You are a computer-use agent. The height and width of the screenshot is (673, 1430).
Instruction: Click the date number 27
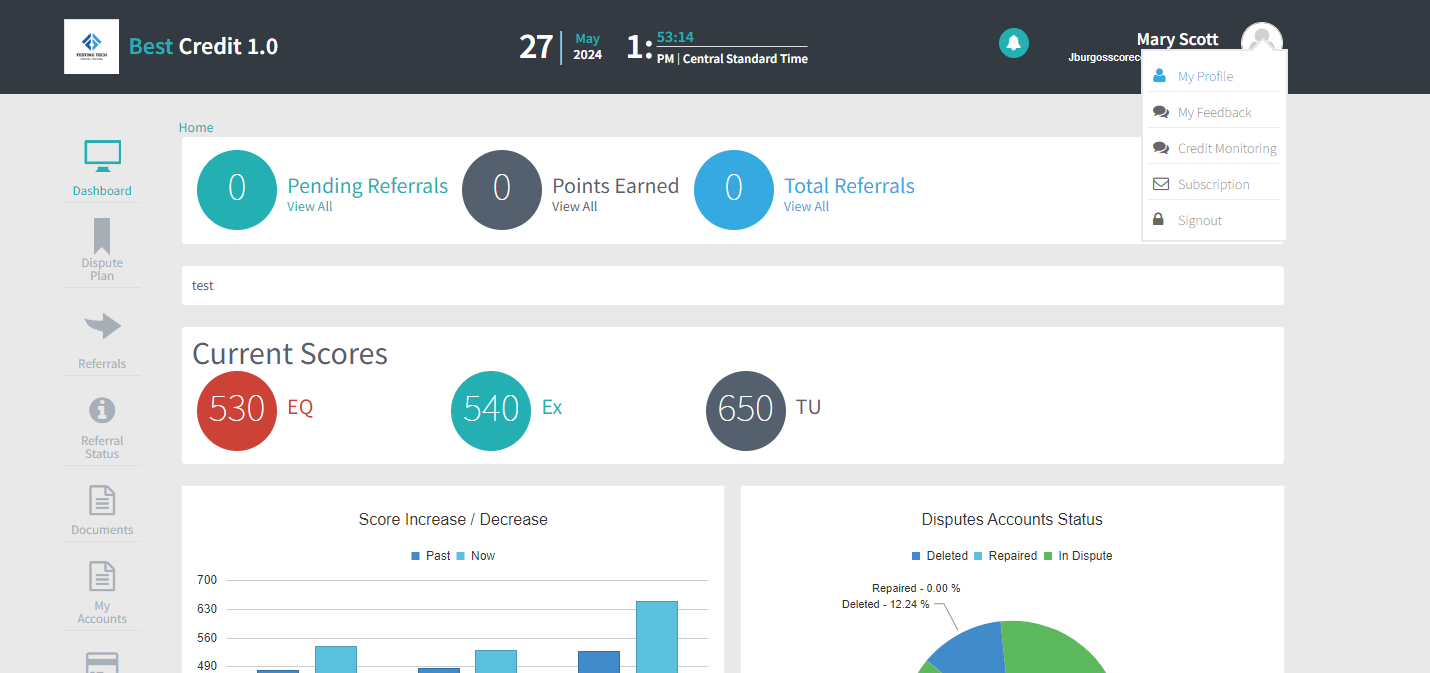point(536,47)
